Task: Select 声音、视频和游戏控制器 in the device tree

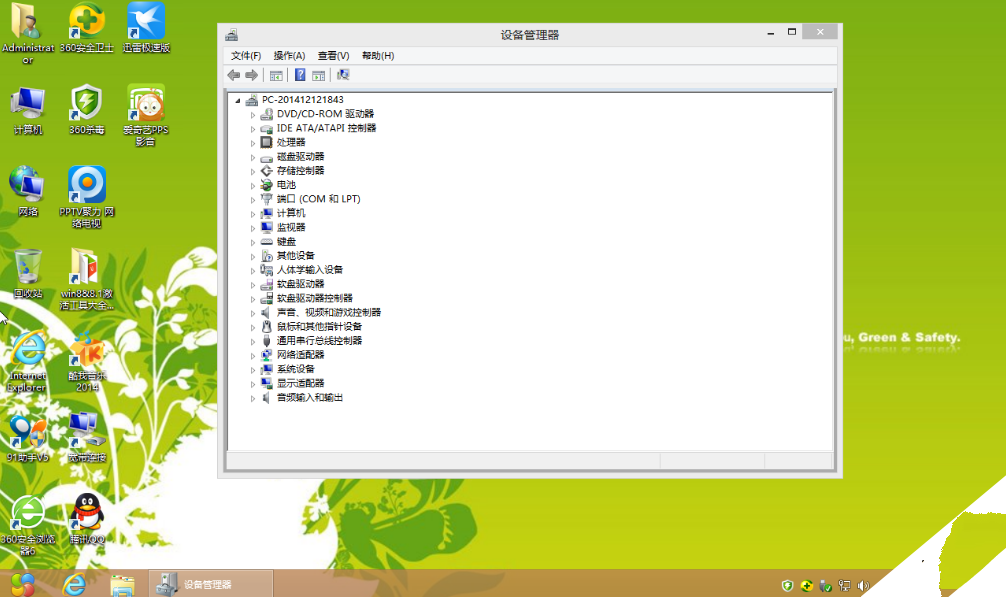Action: coord(328,313)
